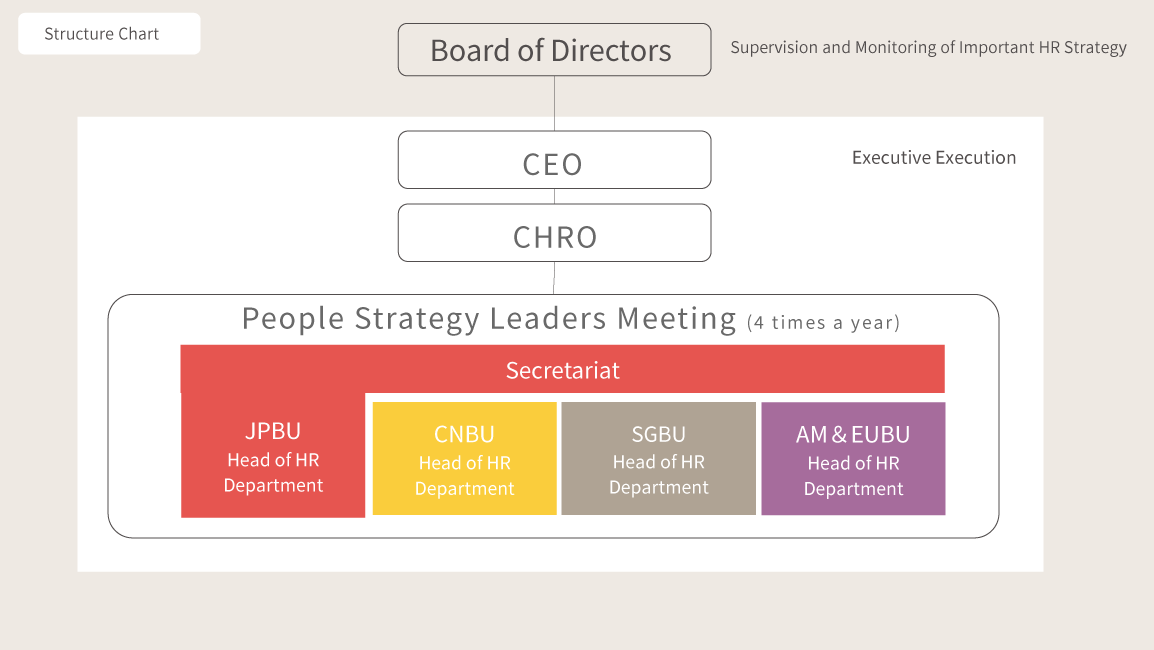Click the Supervision and Monitoring description text

(x=928, y=48)
